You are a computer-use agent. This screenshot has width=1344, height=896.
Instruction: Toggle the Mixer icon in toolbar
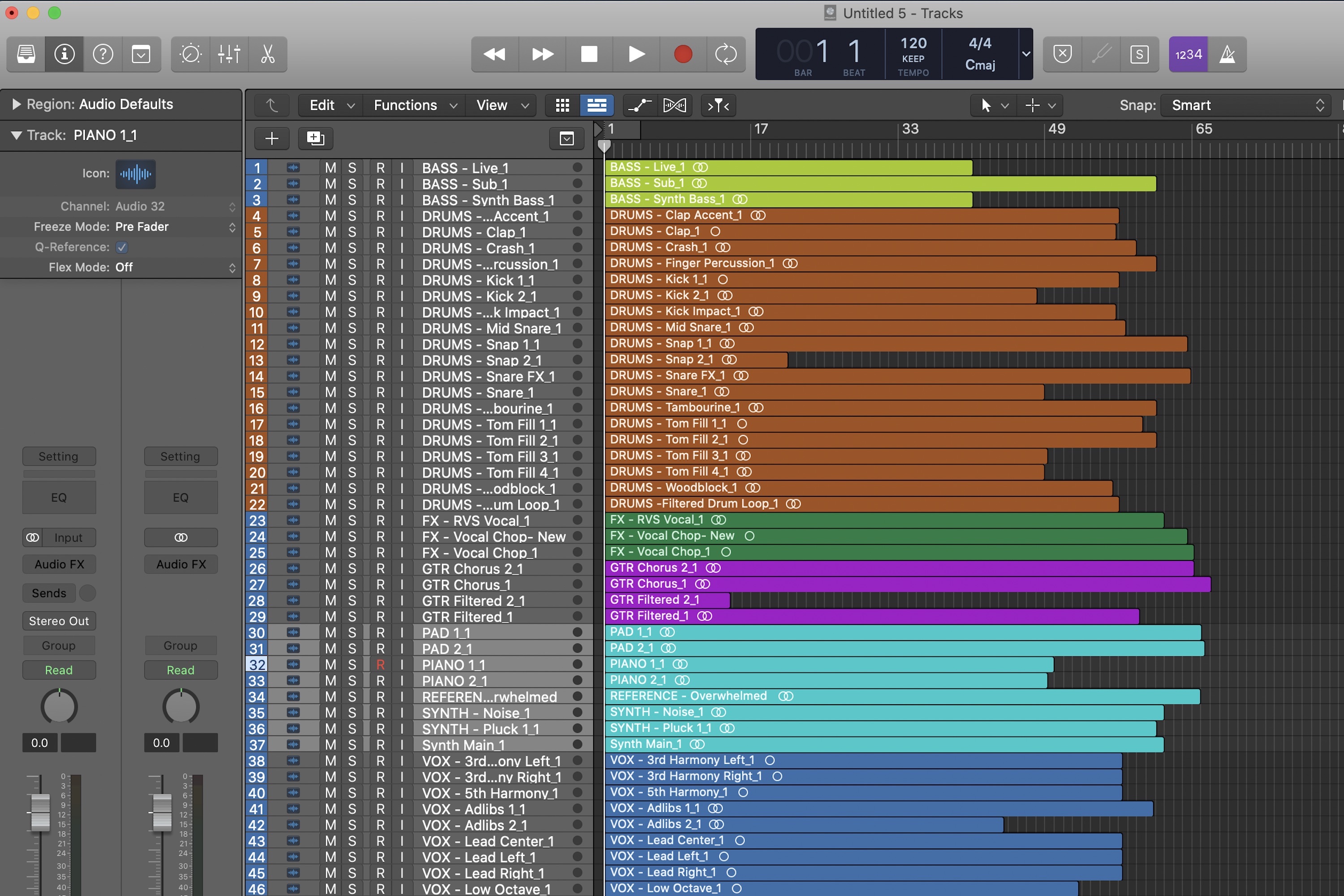click(228, 54)
